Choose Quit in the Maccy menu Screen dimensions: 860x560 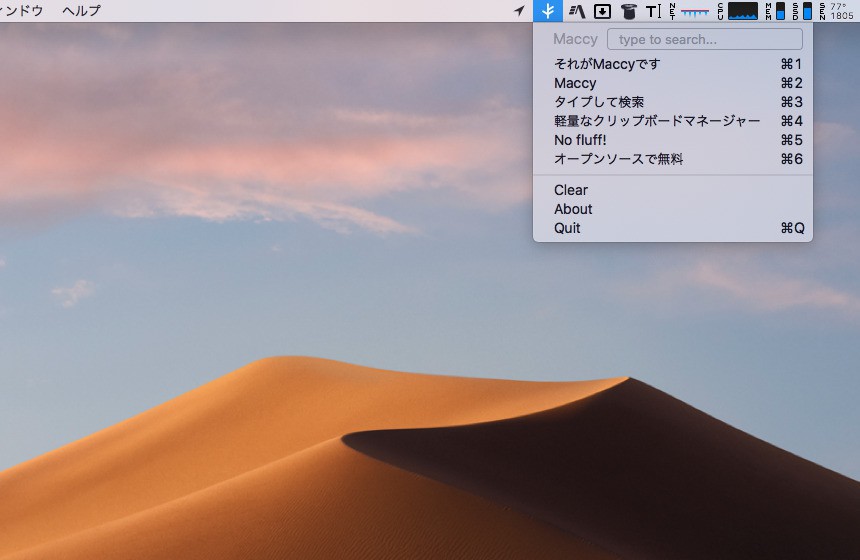tap(673, 228)
